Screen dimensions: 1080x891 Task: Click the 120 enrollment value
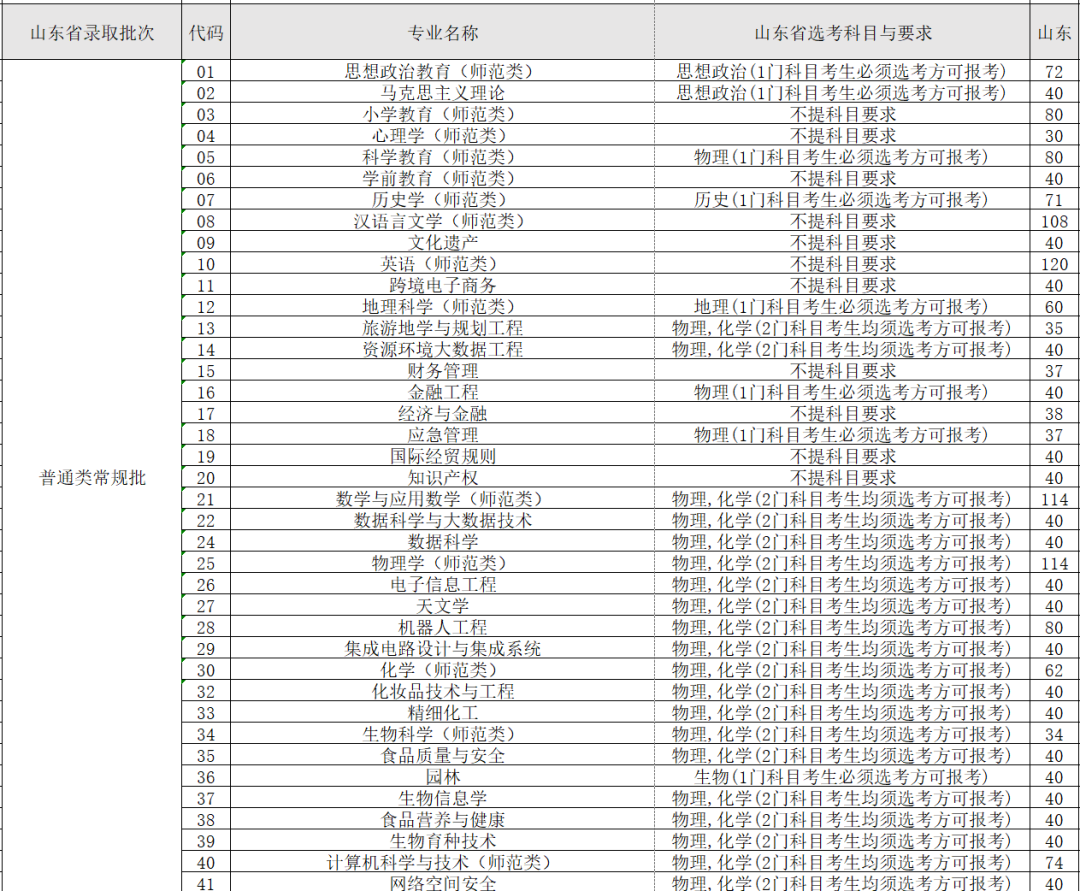(x=1055, y=263)
